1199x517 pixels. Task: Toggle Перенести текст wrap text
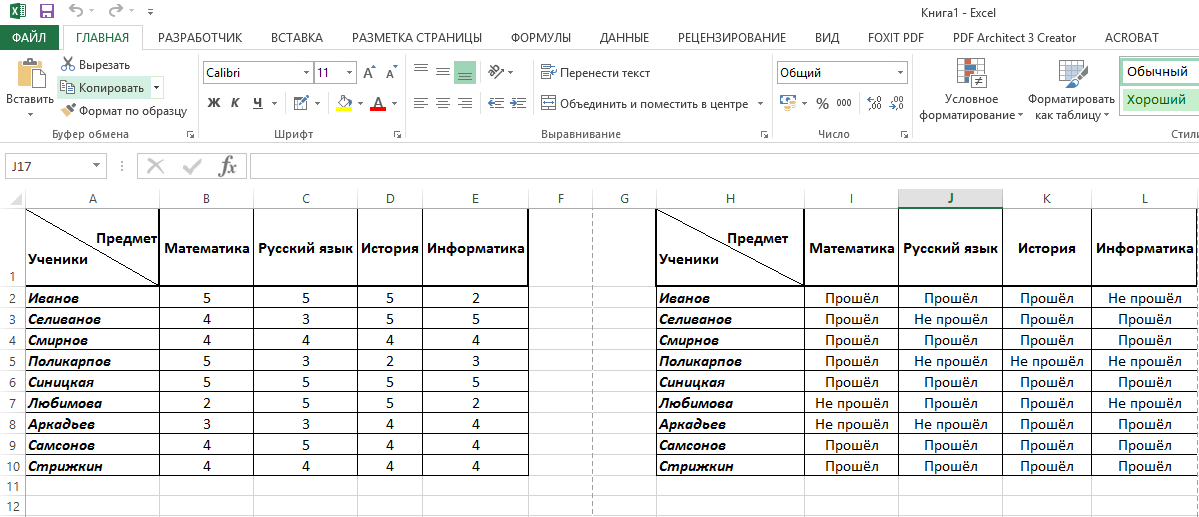[596, 73]
